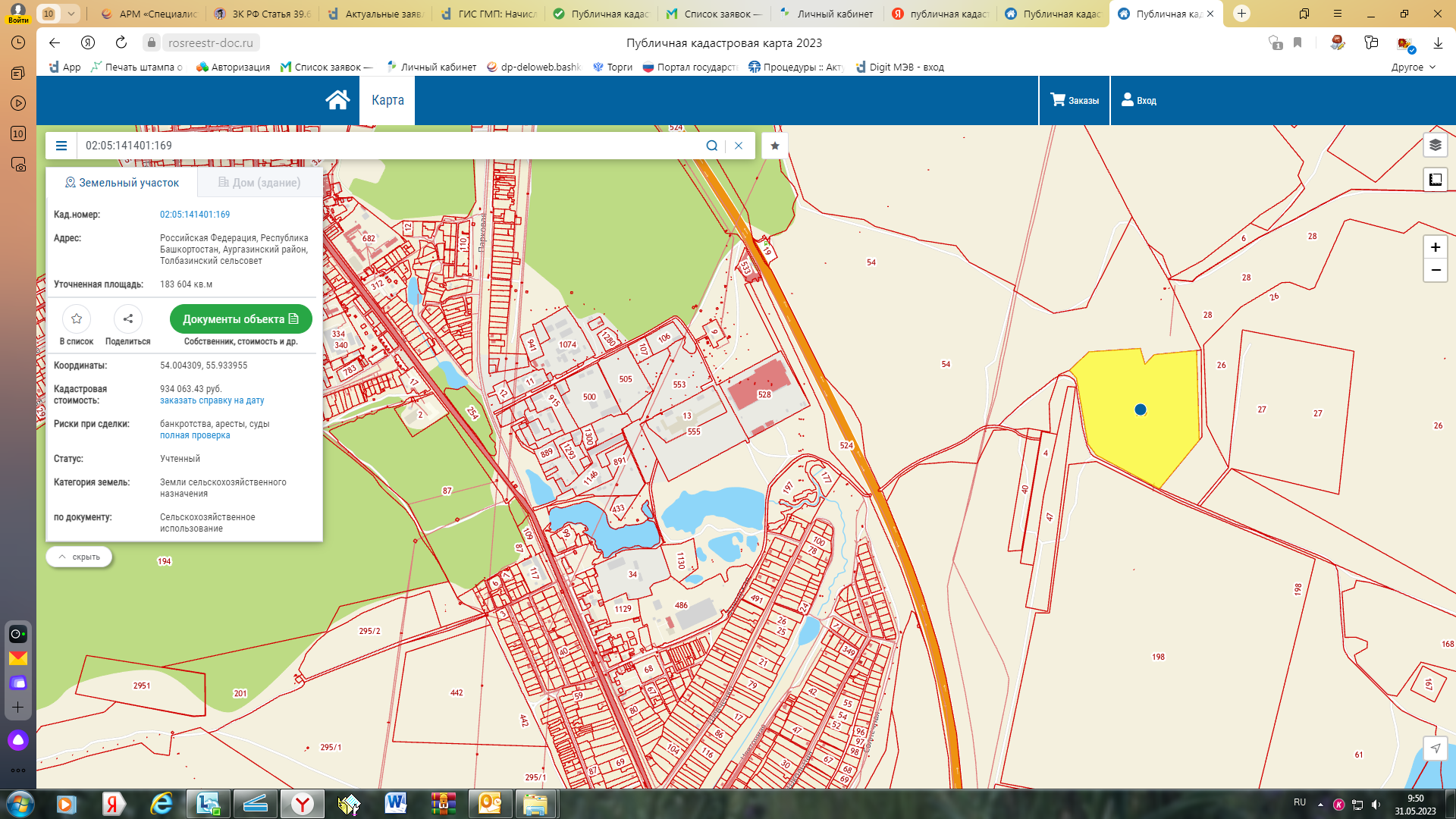Image resolution: width=1456 pixels, height=819 pixels.
Task: Zoom out the map with minus button
Action: click(1435, 270)
